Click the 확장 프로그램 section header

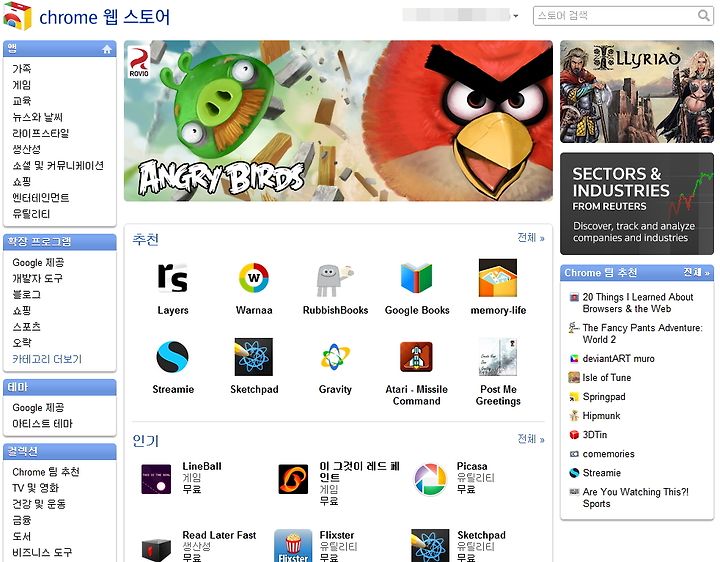coord(60,242)
